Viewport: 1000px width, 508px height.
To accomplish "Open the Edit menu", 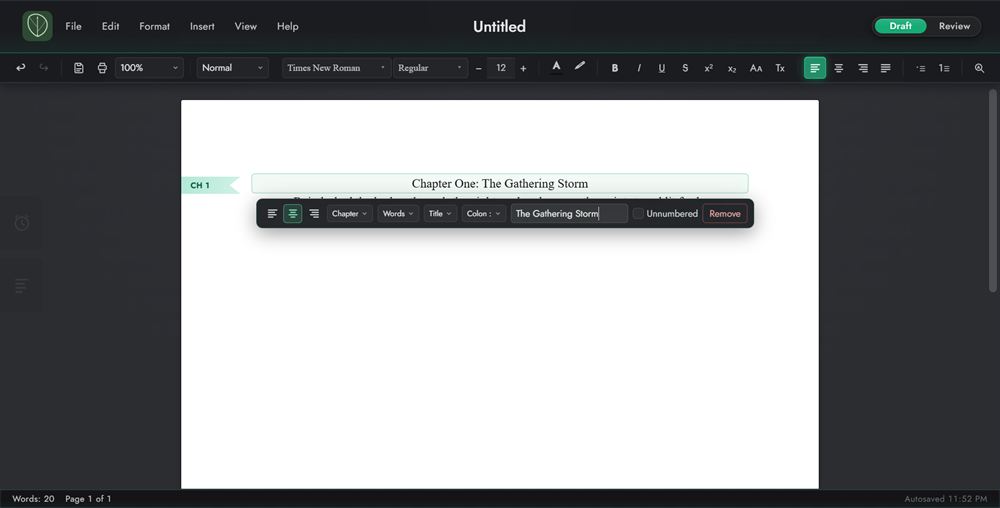I will [110, 26].
